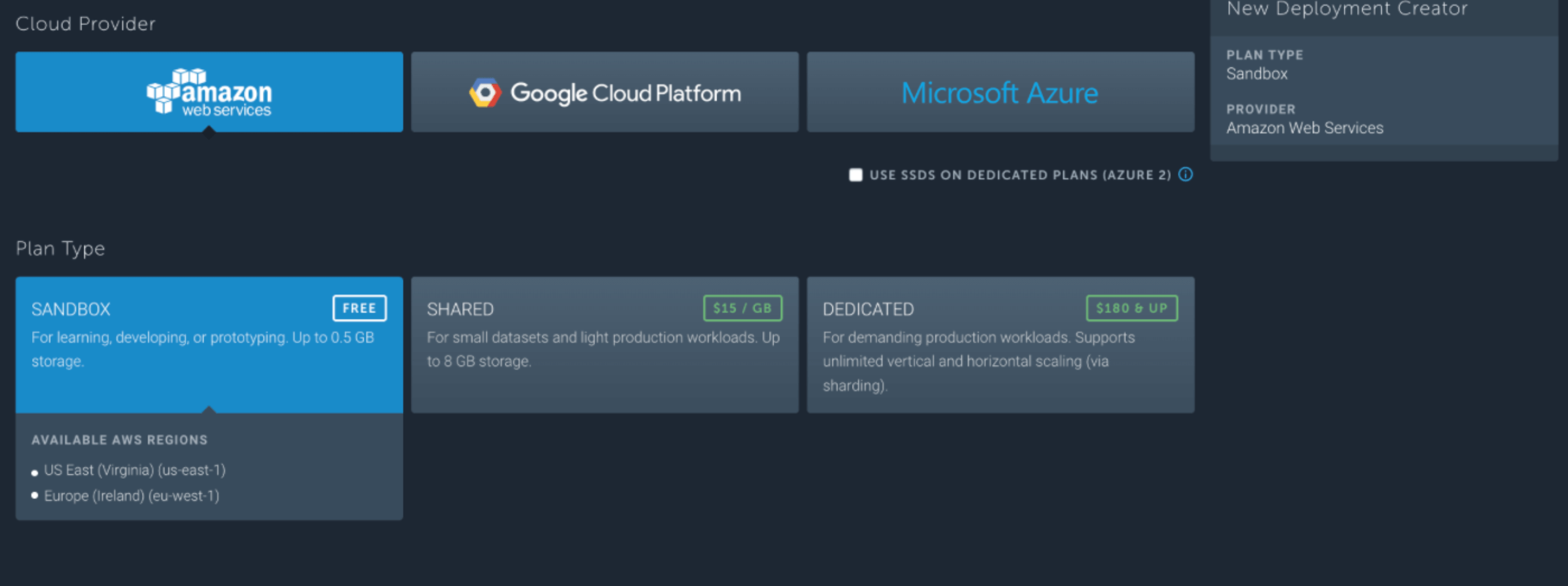Click Amazon Web Services value in summary
Image resolution: width=1568 pixels, height=586 pixels.
[1304, 128]
